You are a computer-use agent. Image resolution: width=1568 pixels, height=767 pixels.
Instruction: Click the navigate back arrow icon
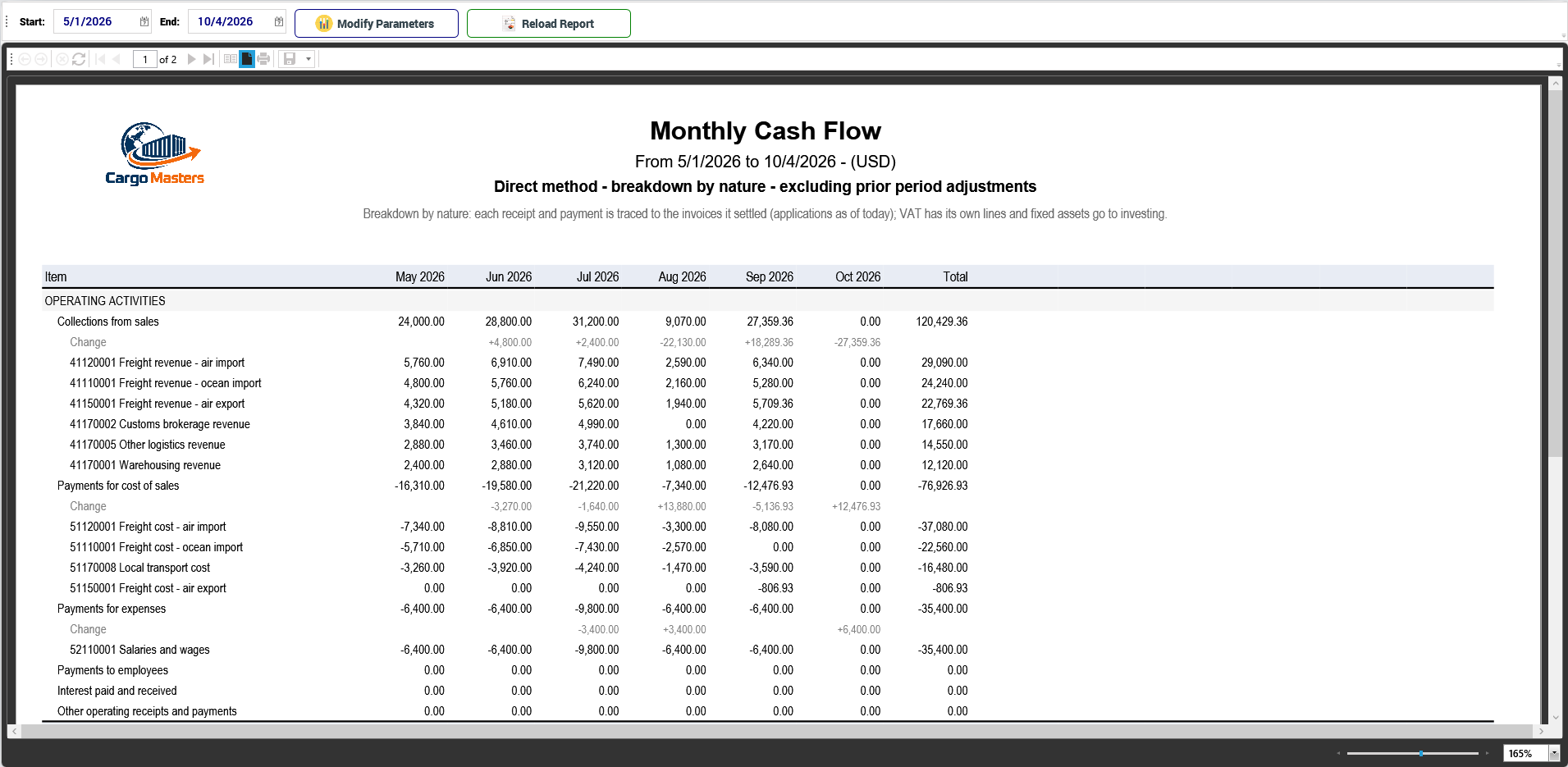(x=25, y=59)
